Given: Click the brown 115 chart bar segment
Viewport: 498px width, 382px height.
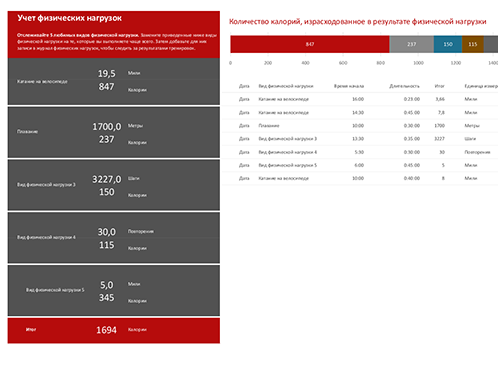Looking at the screenshot, I should point(473,44).
